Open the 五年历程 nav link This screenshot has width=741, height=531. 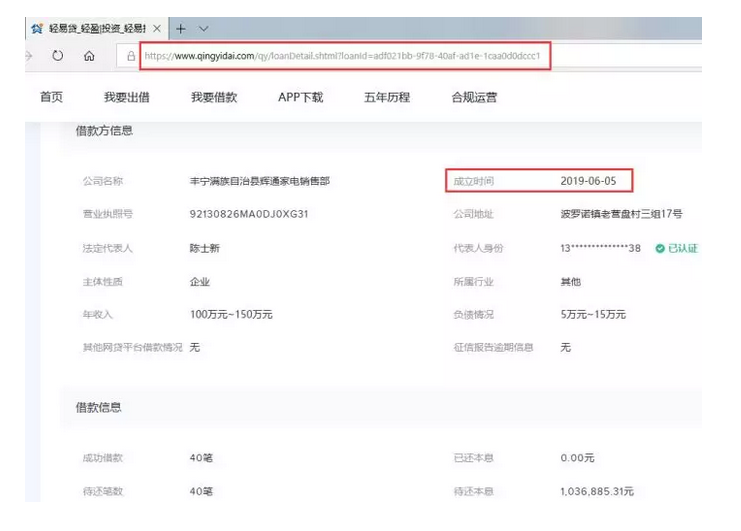click(387, 97)
